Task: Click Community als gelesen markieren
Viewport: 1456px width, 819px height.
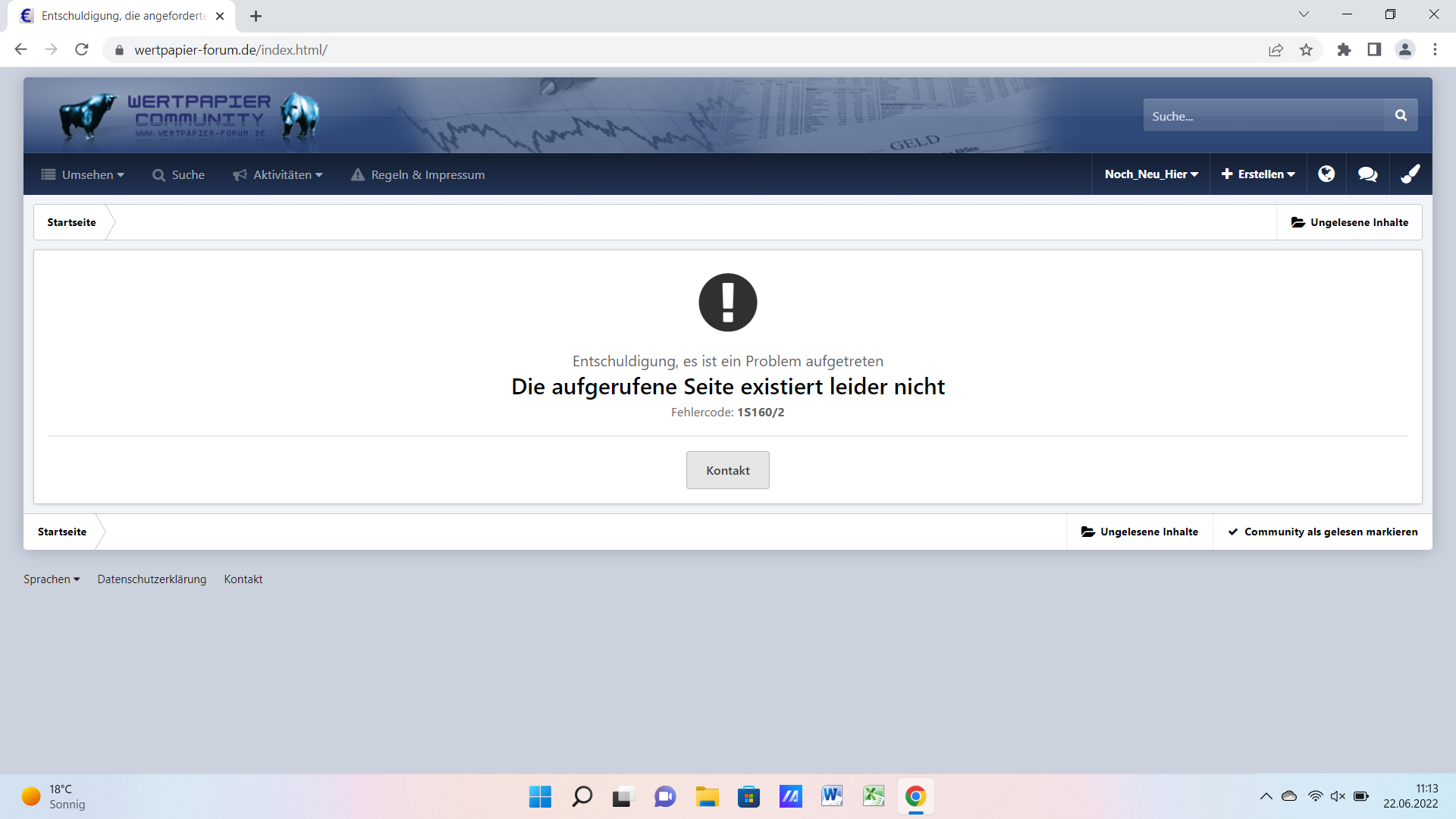Action: 1323,532
